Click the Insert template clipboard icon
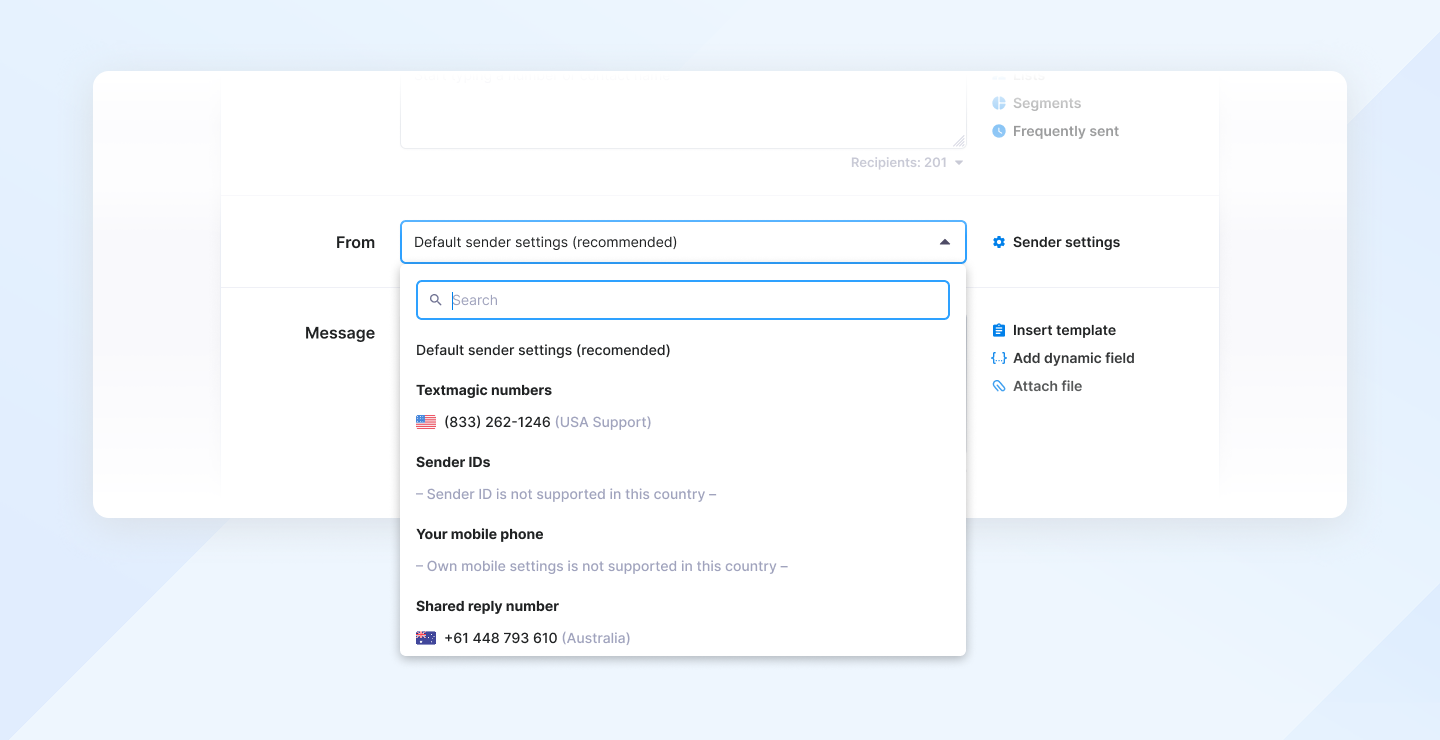The width and height of the screenshot is (1440, 740). [x=998, y=330]
